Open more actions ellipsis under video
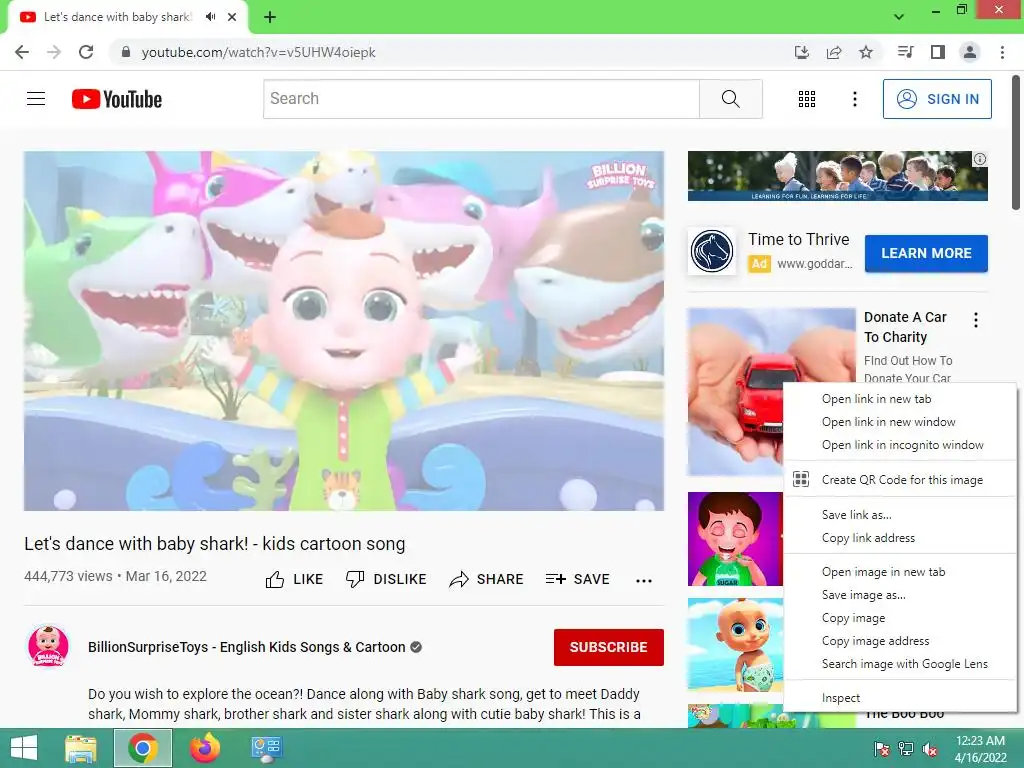1024x768 pixels. click(644, 580)
